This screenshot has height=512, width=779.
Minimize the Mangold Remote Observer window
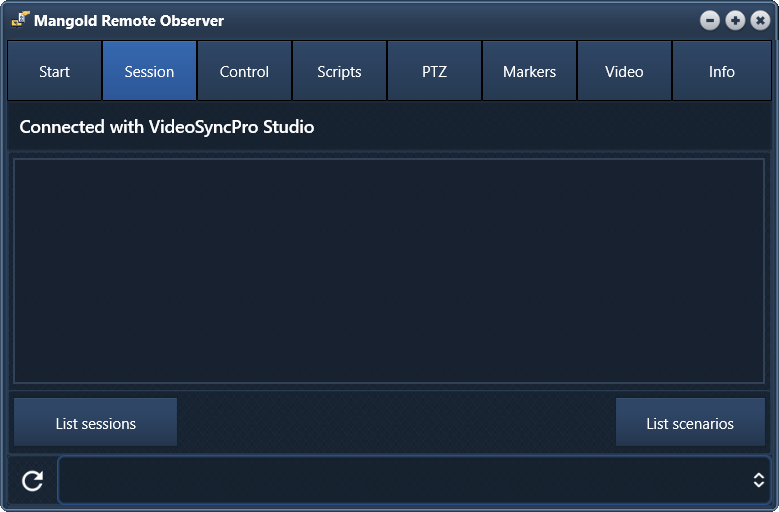pos(709,20)
